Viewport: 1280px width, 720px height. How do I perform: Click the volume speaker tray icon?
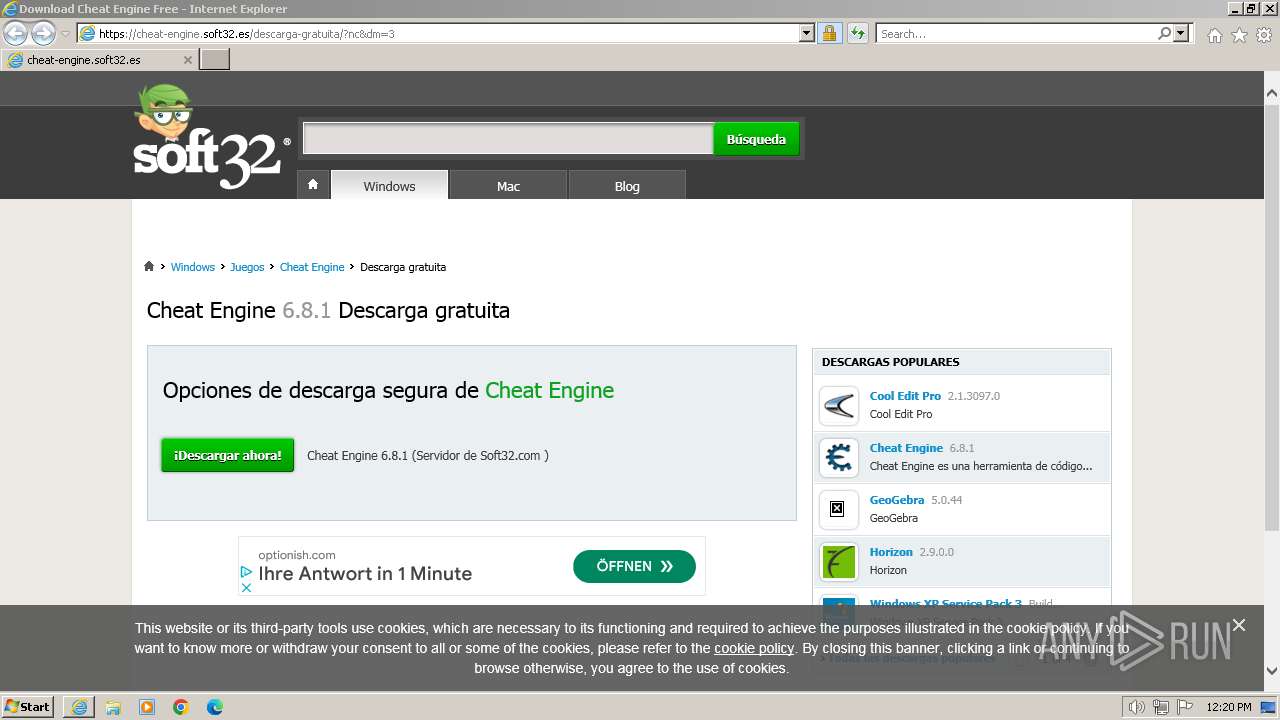(x=1137, y=707)
